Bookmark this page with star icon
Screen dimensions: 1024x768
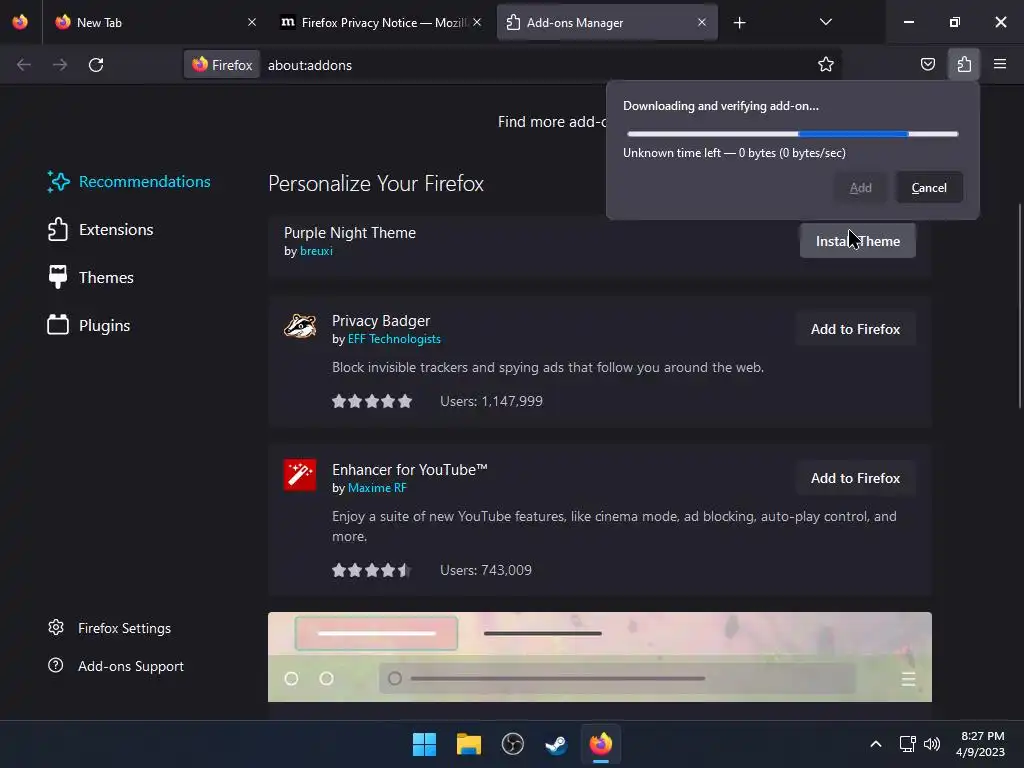click(x=825, y=65)
